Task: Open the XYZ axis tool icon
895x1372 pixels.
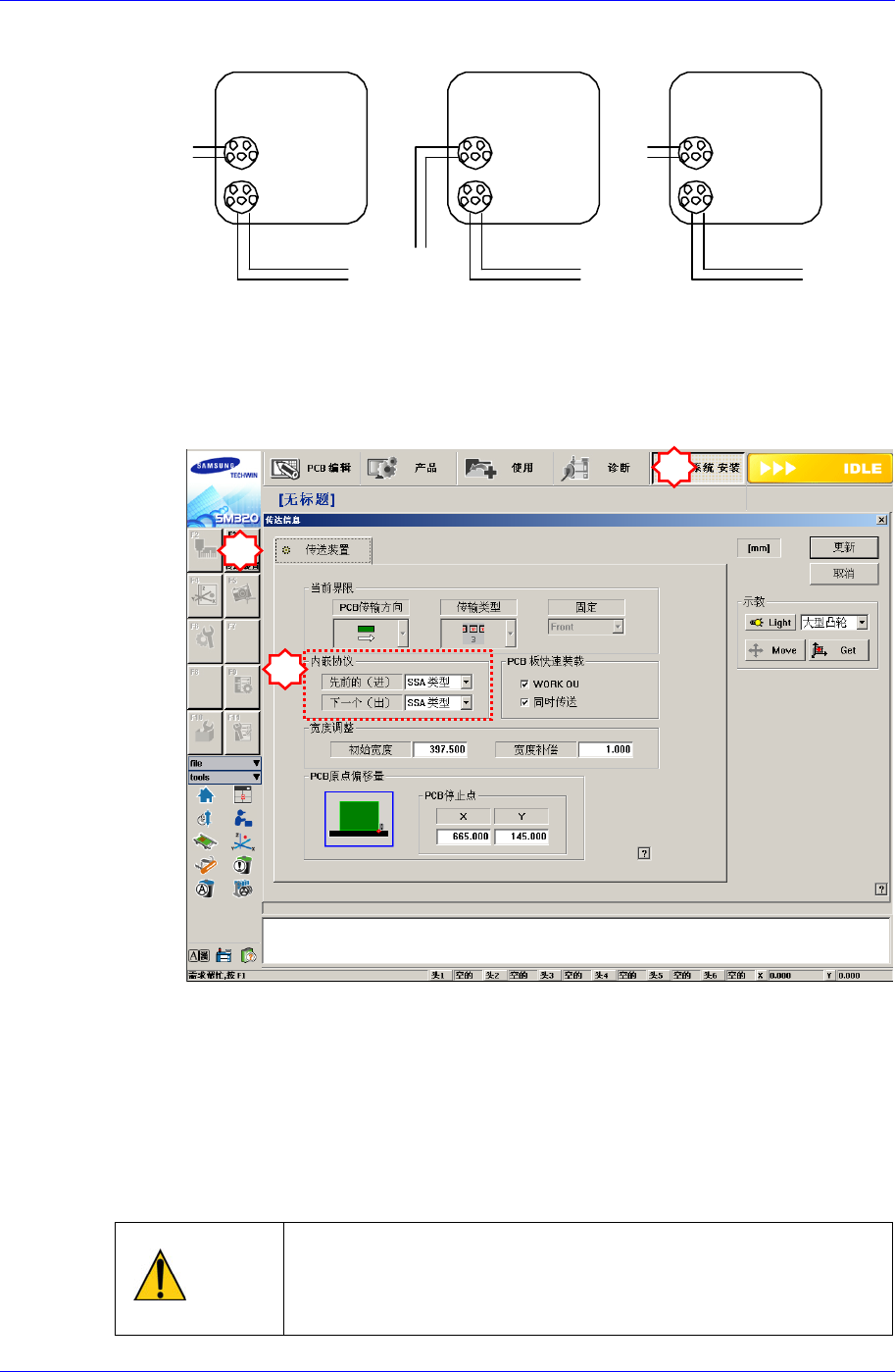Action: (x=242, y=841)
